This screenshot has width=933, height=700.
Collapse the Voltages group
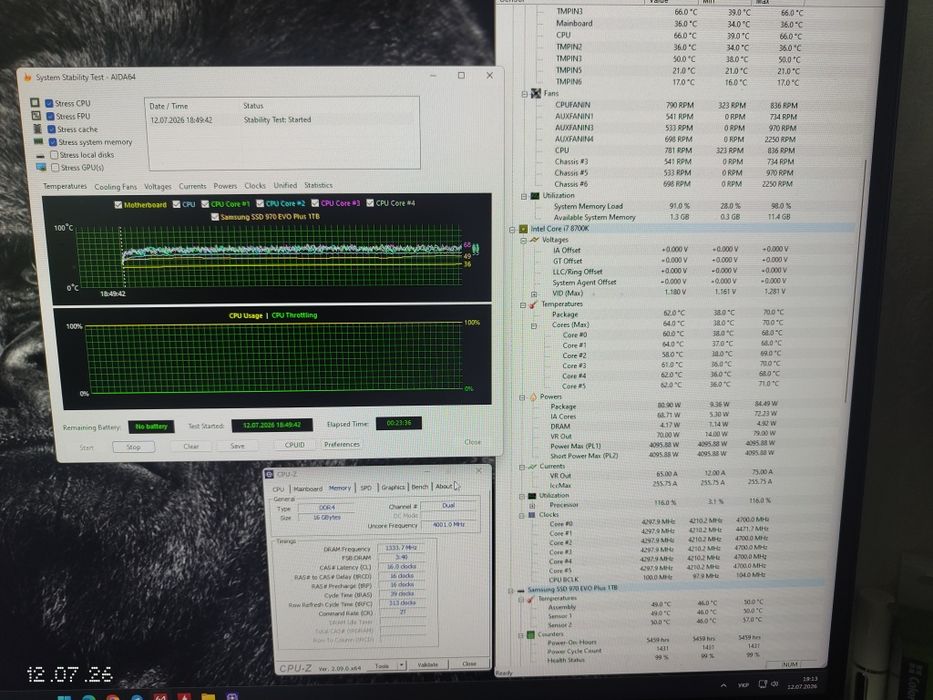[x=523, y=240]
